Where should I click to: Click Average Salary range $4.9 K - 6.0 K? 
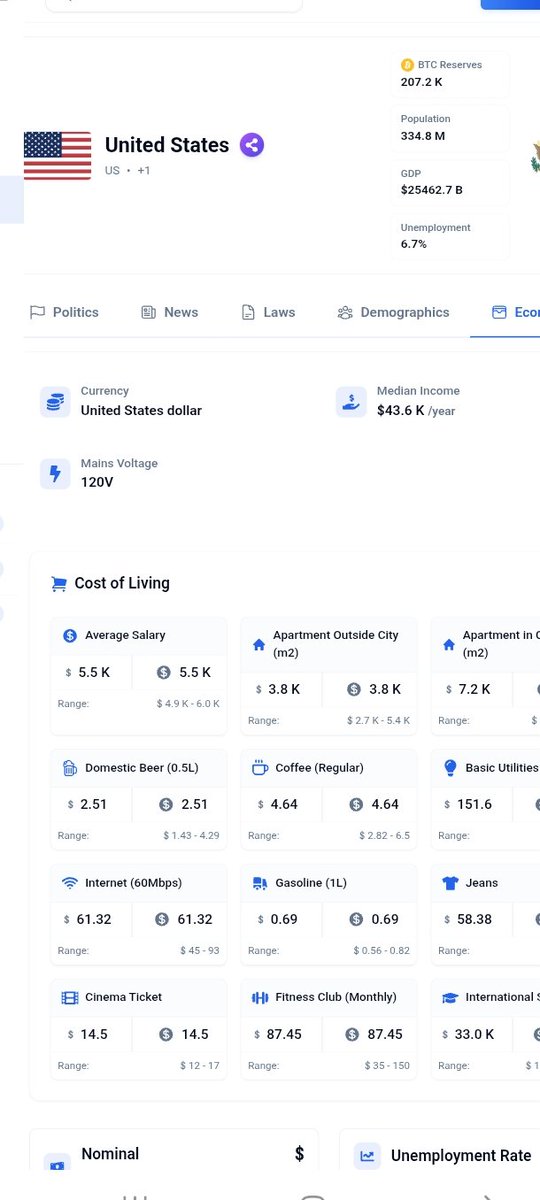188,704
